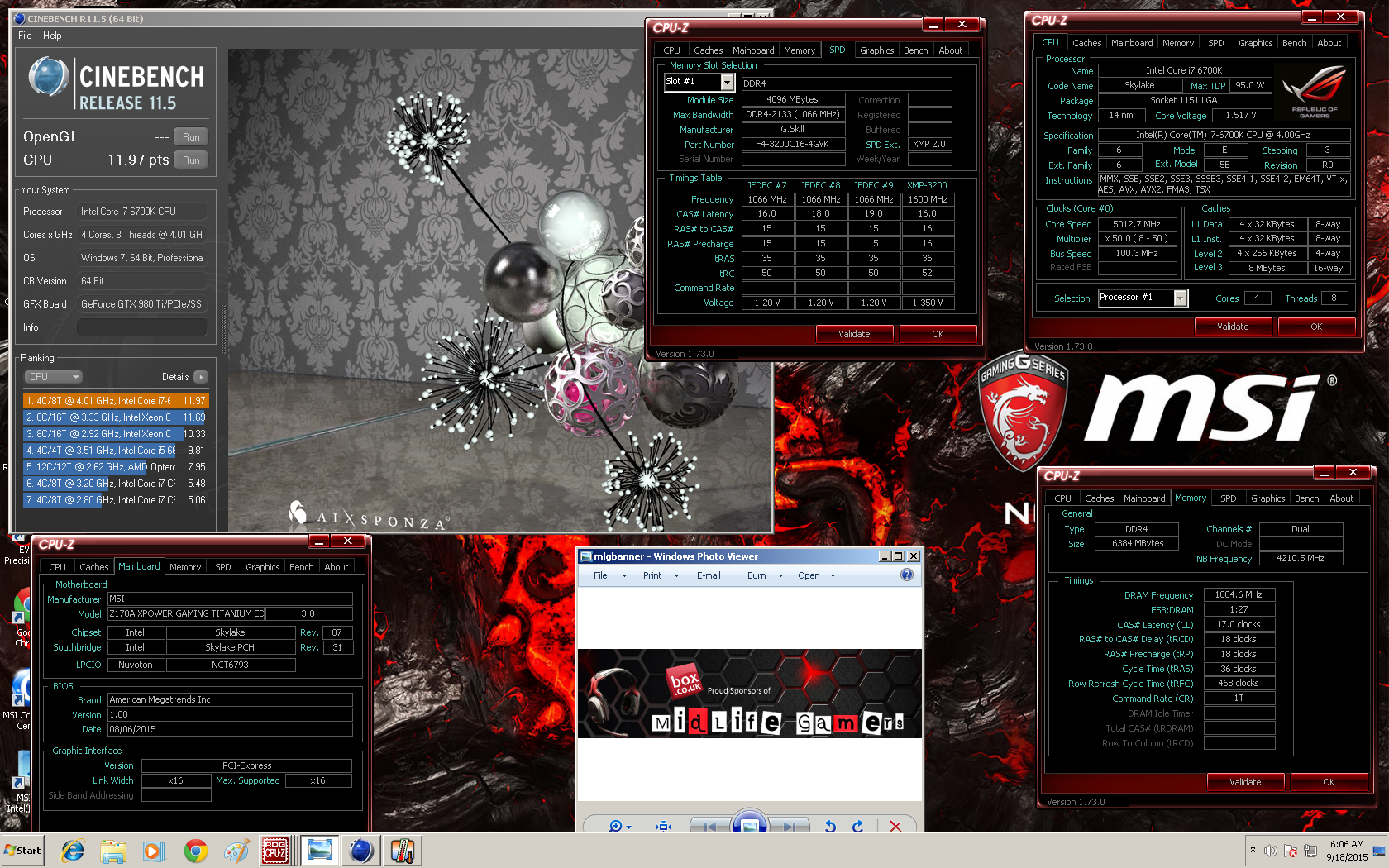Show hidden tray icons arrow
Image resolution: width=1389 pixels, height=868 pixels.
(x=1253, y=850)
